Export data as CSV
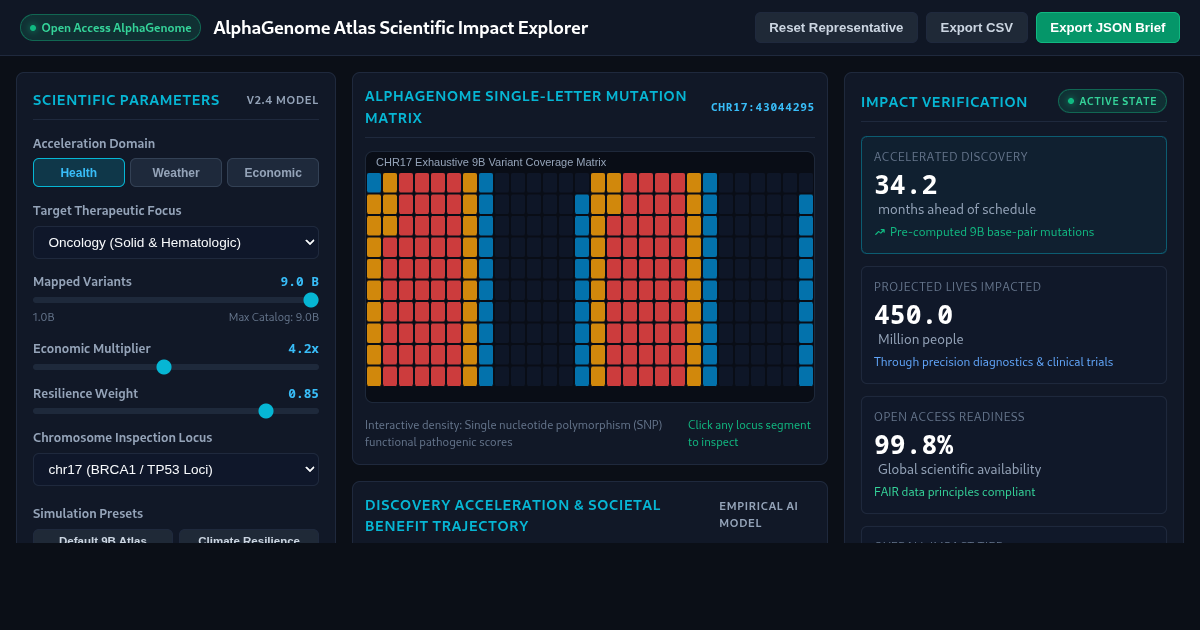The image size is (1200, 630). (x=977, y=27)
